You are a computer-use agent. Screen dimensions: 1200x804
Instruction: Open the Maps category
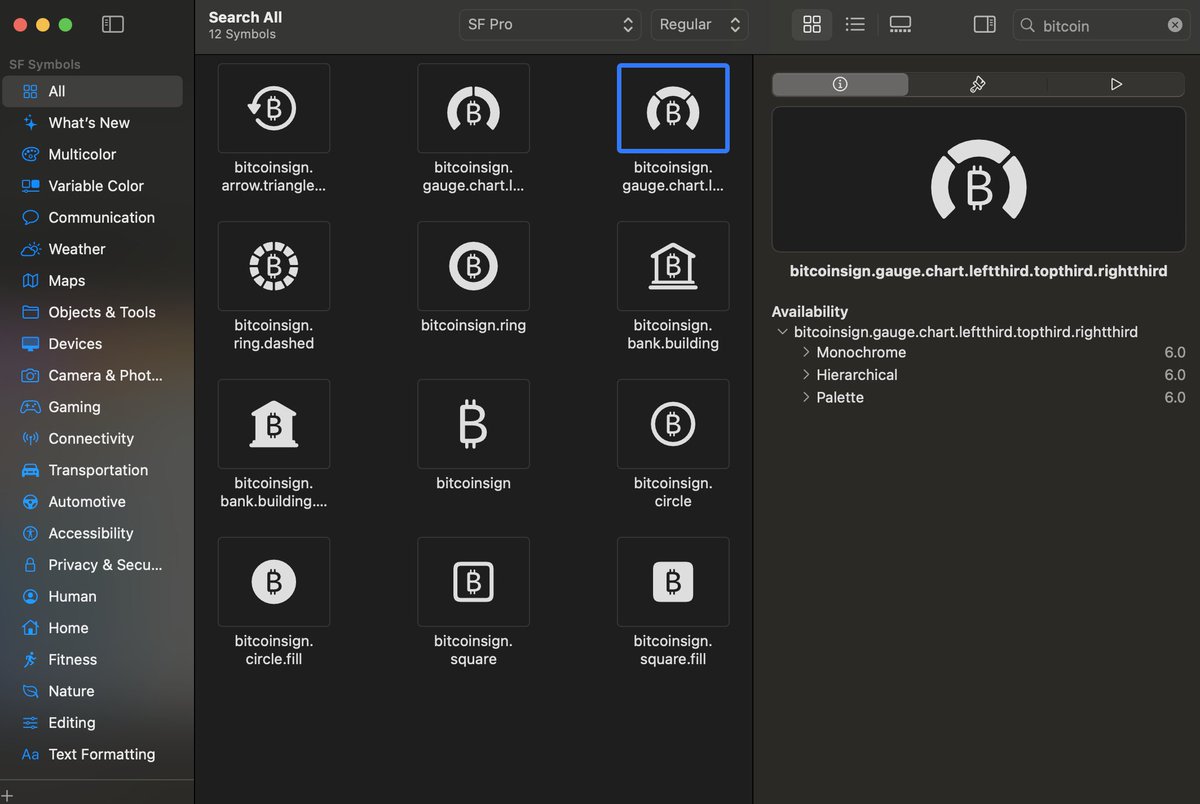[x=93, y=281]
